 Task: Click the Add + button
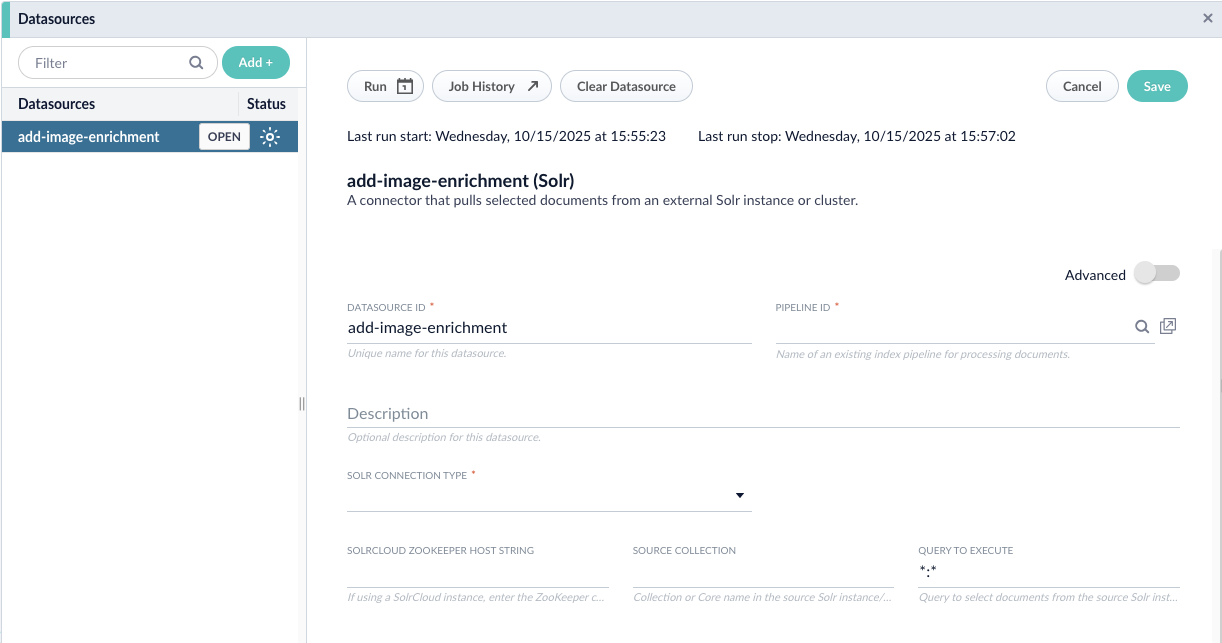click(256, 62)
